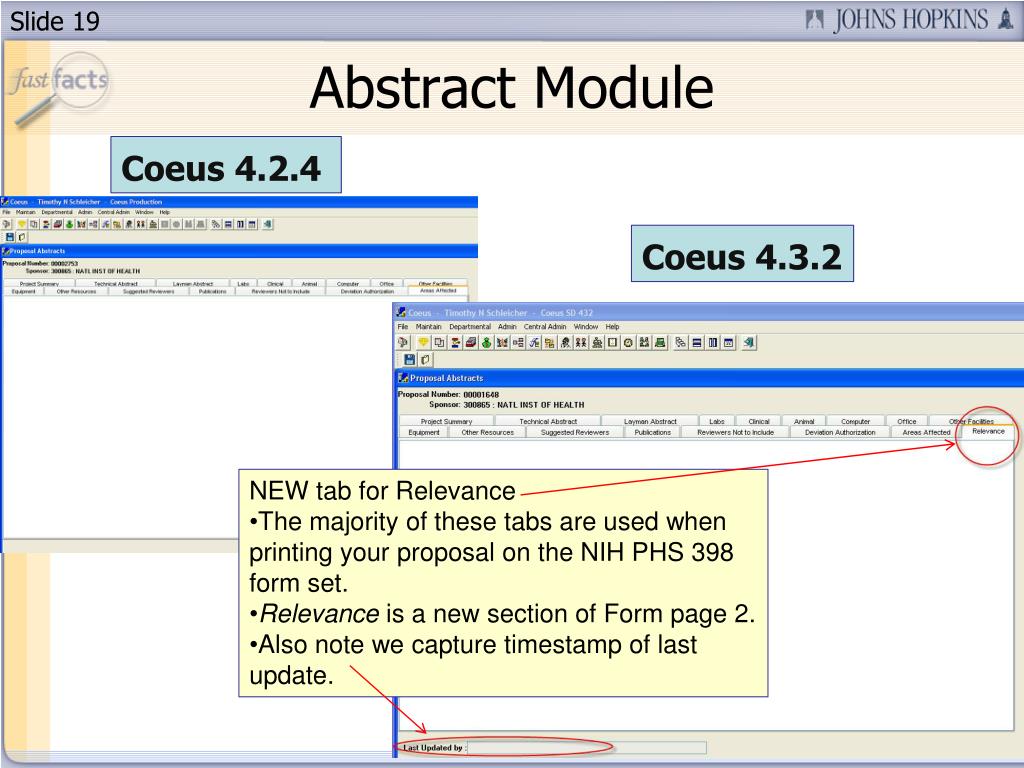The height and width of the screenshot is (768, 1024).
Task: Select the Animal tab in Coeus 4.3.2
Action: [x=804, y=421]
